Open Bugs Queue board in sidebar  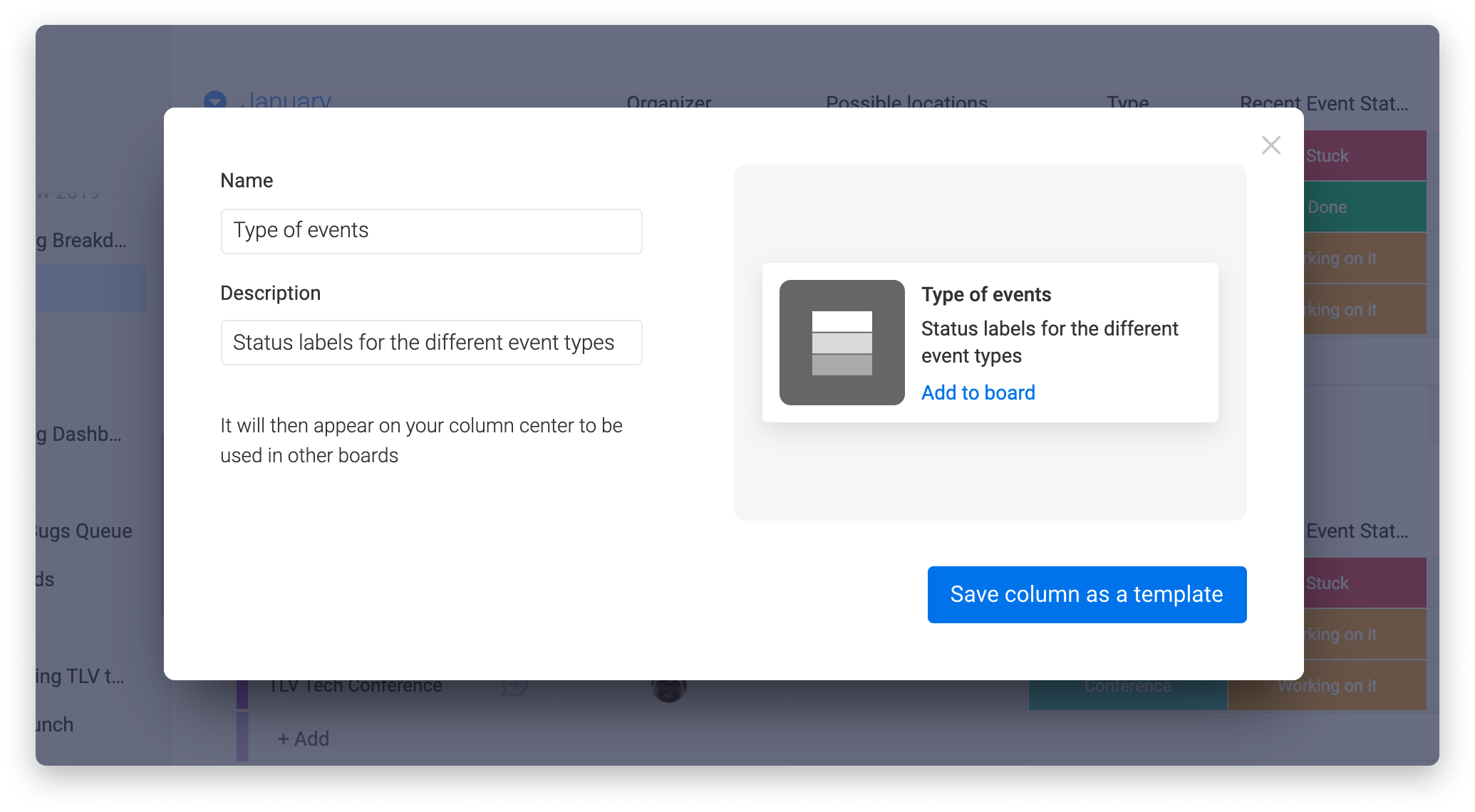click(x=84, y=531)
